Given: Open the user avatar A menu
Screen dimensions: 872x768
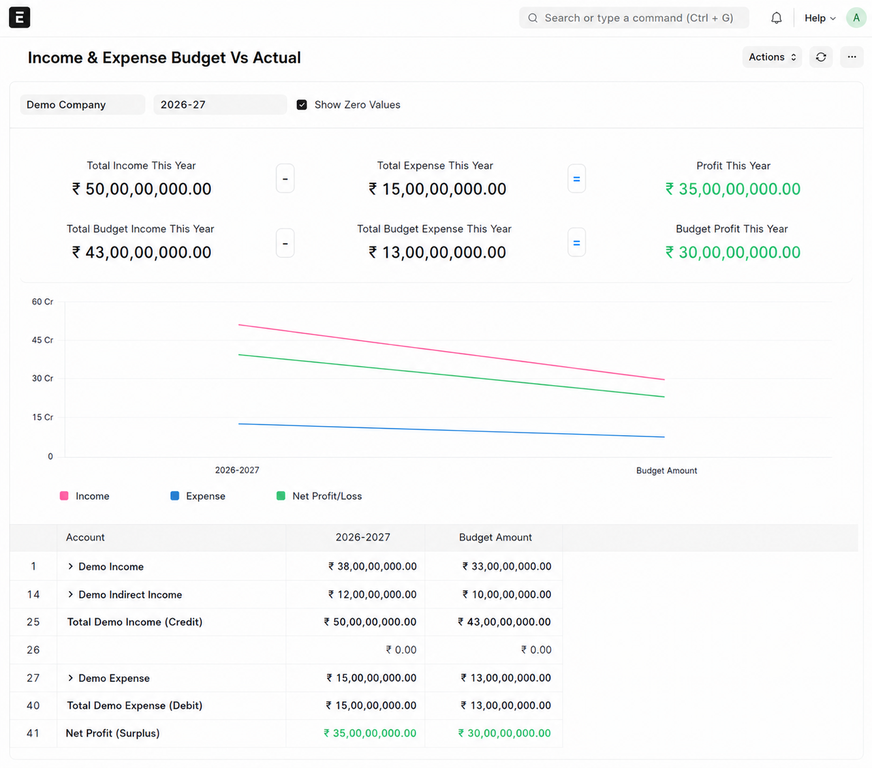Looking at the screenshot, I should 856,18.
